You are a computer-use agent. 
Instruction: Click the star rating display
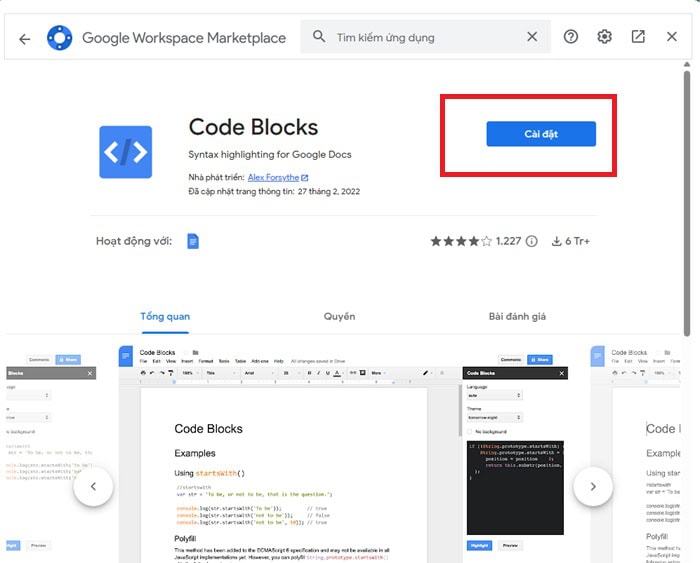[x=461, y=241]
